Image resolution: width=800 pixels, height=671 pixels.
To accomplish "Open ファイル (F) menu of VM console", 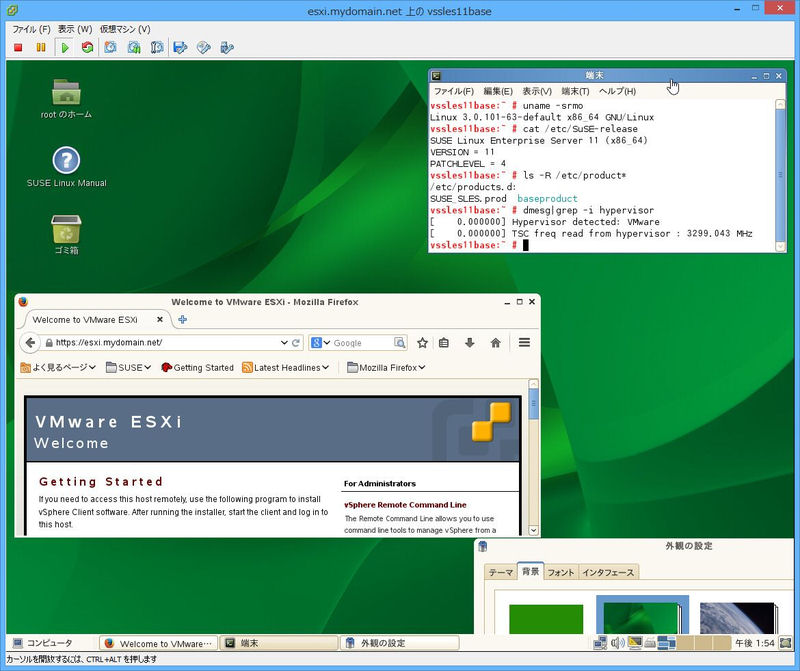I will (x=31, y=29).
